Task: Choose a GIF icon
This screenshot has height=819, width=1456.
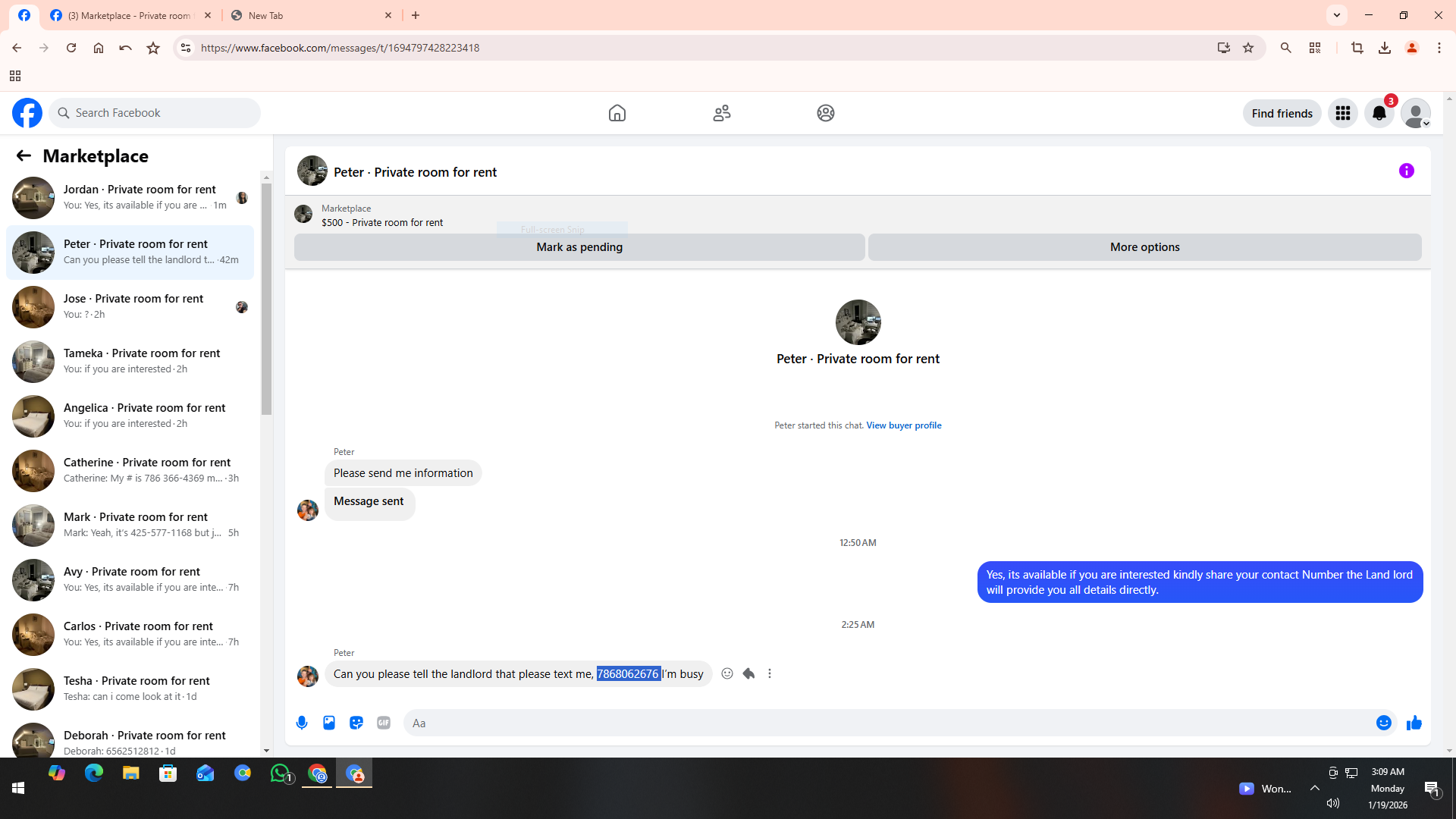Action: 384,723
